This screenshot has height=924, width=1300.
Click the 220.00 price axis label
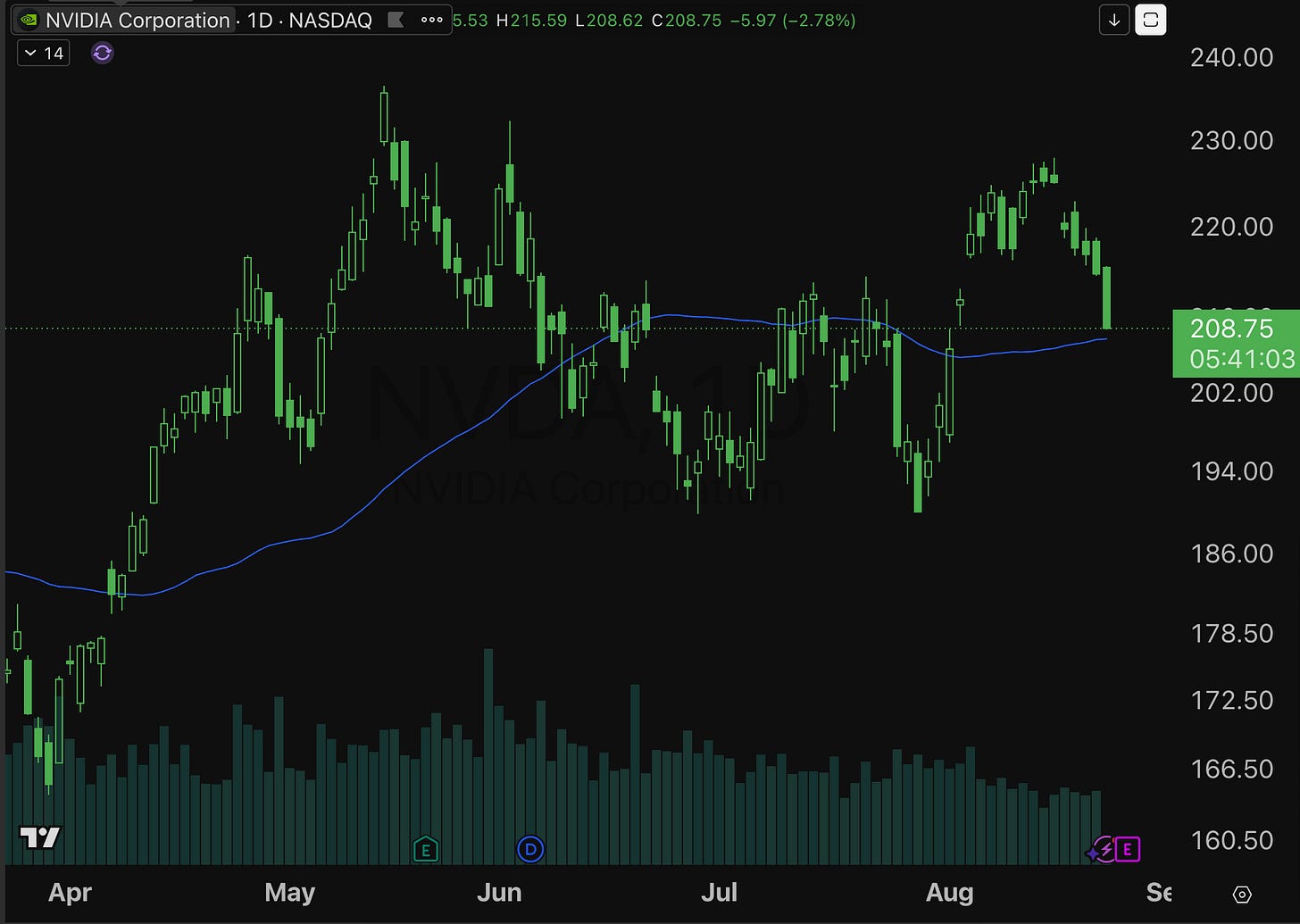[1231, 226]
